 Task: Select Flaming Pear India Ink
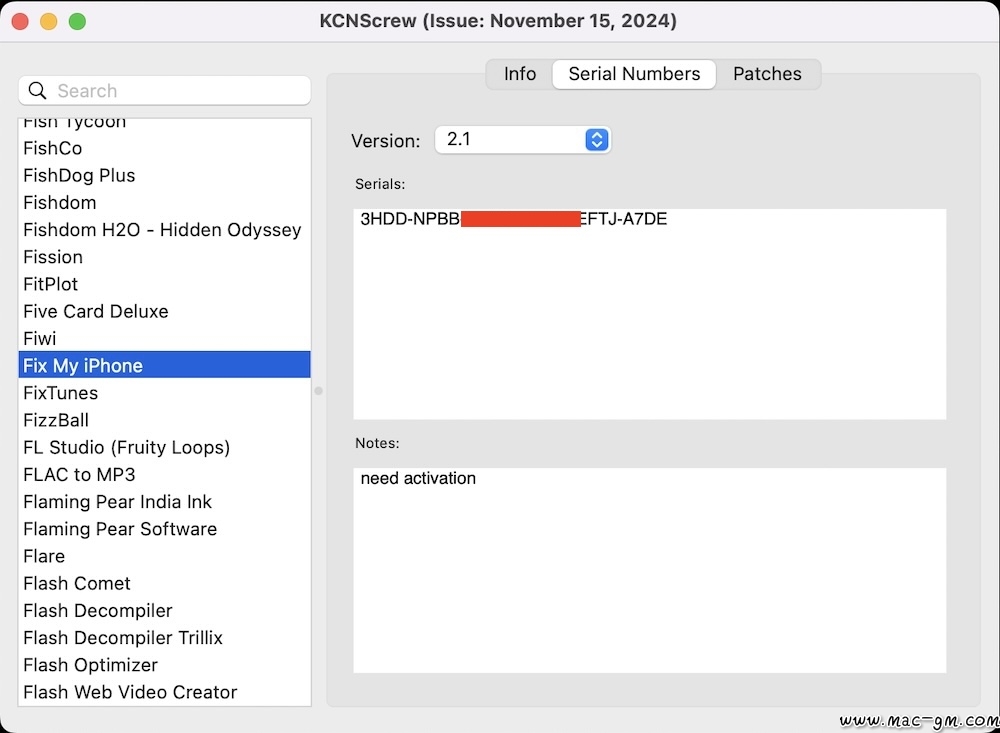(165, 501)
